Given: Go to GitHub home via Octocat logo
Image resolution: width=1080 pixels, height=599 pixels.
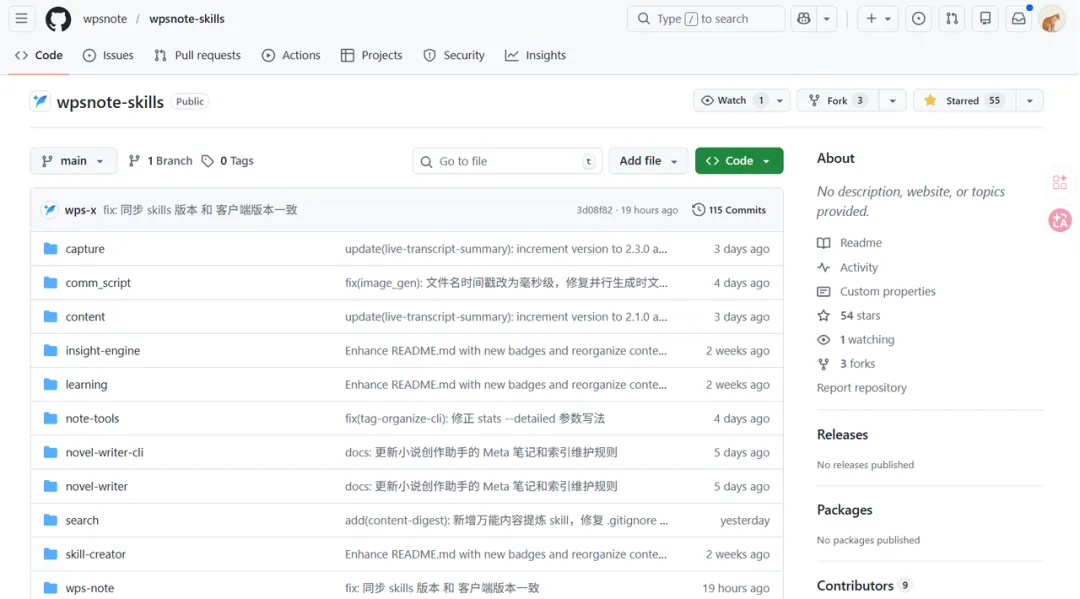Looking at the screenshot, I should click(58, 19).
